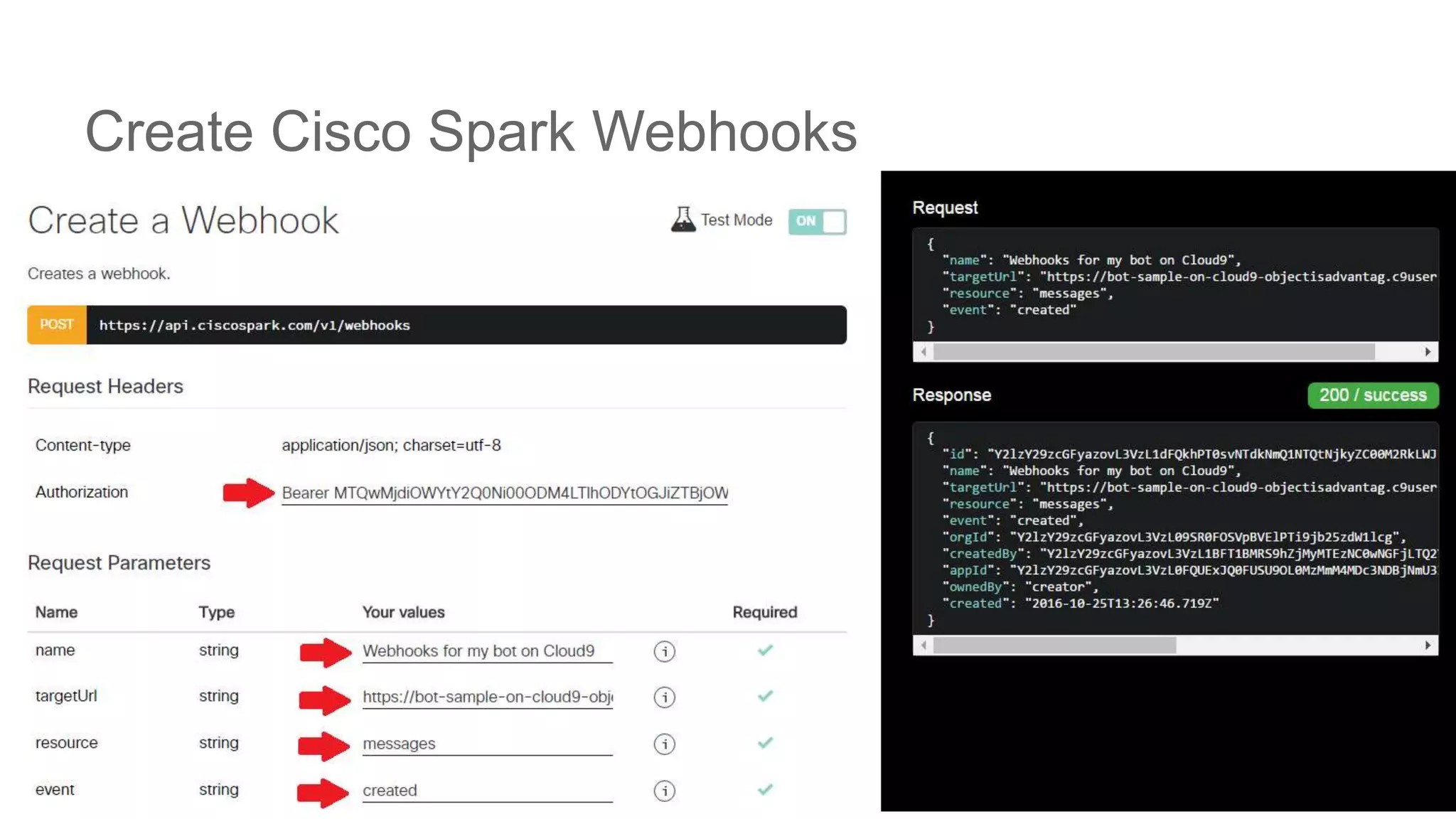
Task: Click info icon for event parameter
Action: [664, 791]
